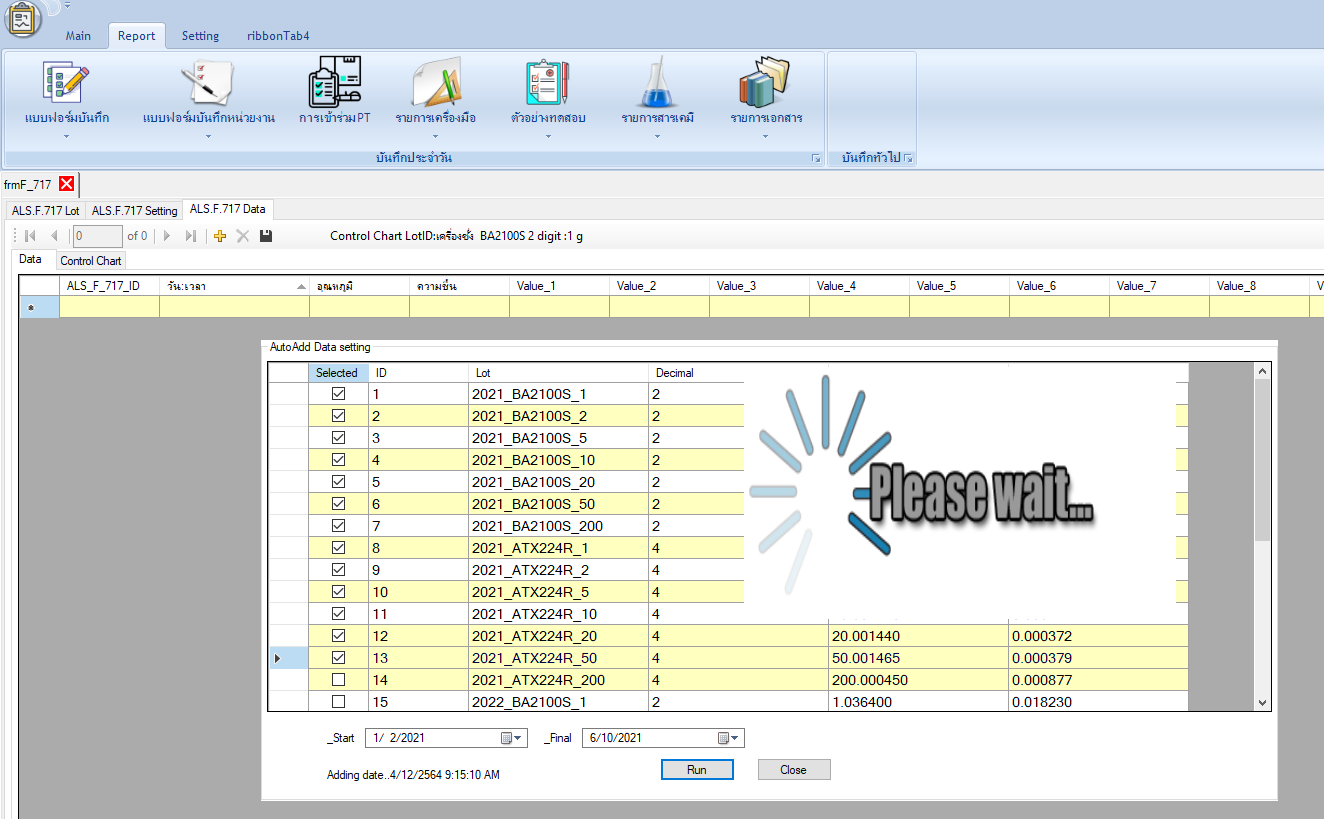Switch to the Setting ribbon tab

point(200,36)
